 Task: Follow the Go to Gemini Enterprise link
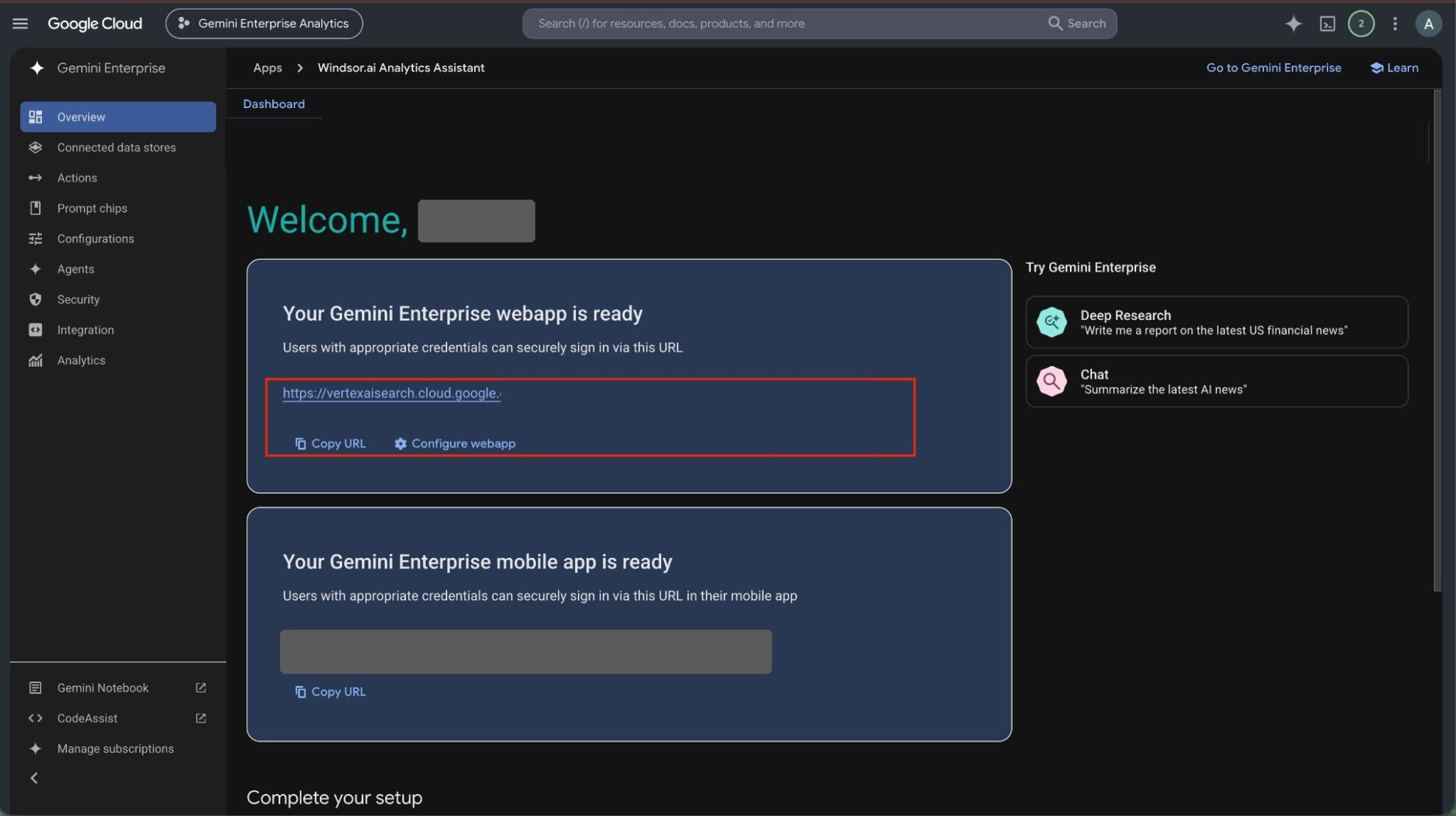[1274, 68]
